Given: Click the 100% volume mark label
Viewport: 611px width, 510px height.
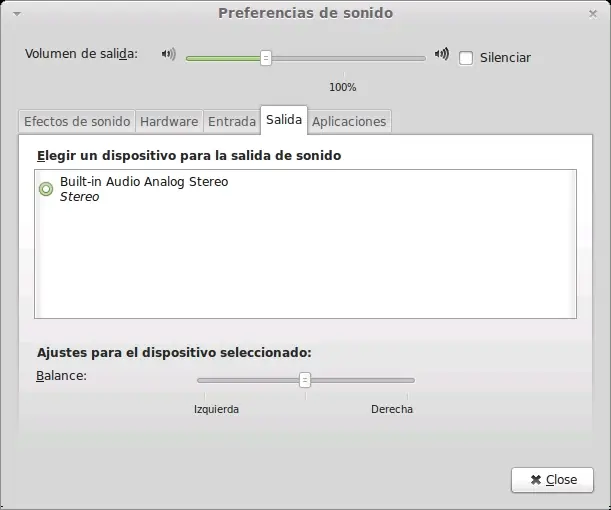Looking at the screenshot, I should click(x=343, y=87).
